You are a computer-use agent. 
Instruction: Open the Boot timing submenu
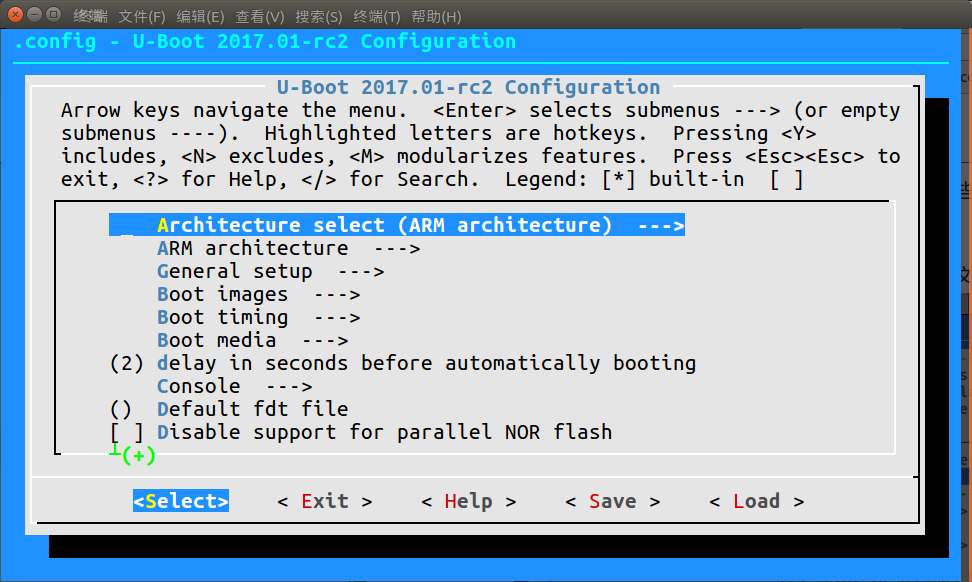tap(258, 318)
